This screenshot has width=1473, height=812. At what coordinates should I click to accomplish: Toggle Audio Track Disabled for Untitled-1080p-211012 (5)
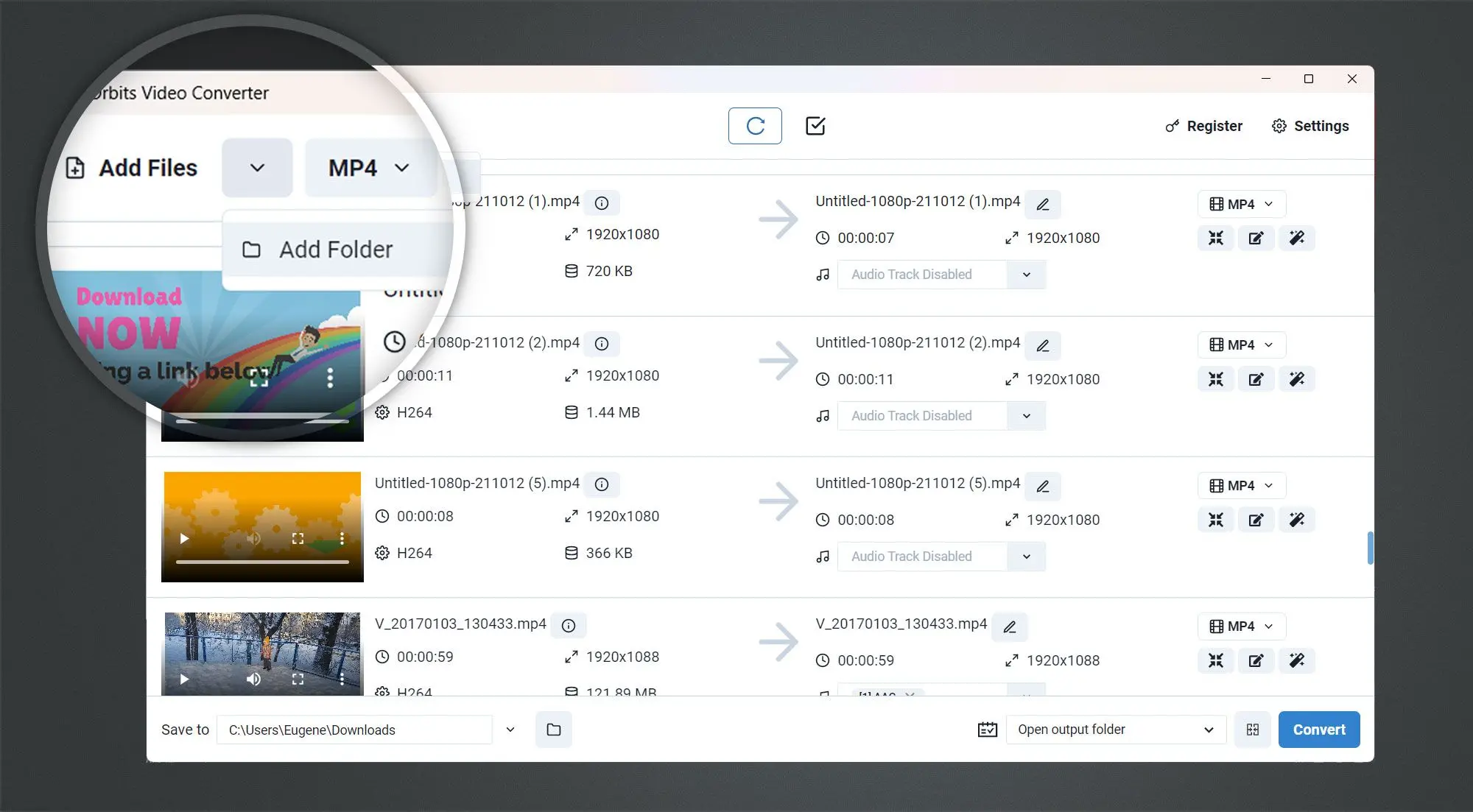click(x=1025, y=556)
